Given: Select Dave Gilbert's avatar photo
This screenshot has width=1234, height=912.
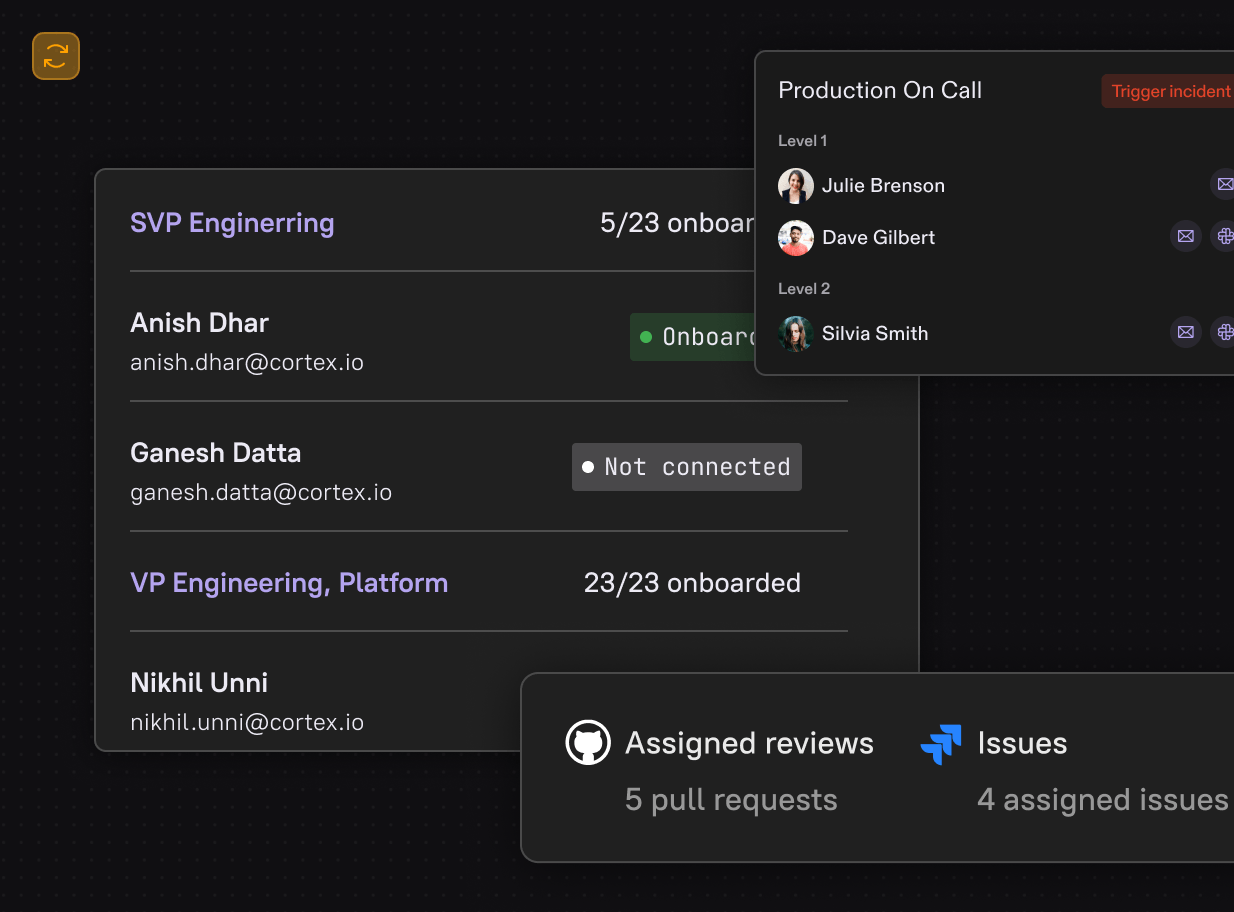Looking at the screenshot, I should (796, 238).
